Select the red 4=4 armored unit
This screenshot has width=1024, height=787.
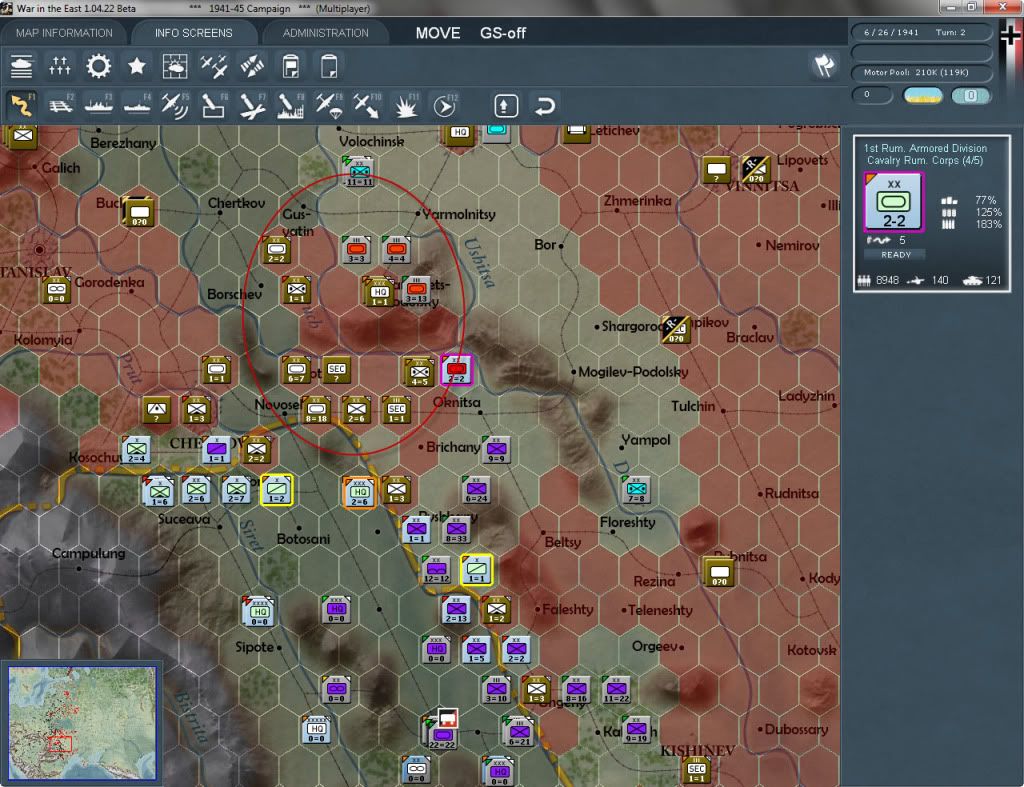coord(396,250)
